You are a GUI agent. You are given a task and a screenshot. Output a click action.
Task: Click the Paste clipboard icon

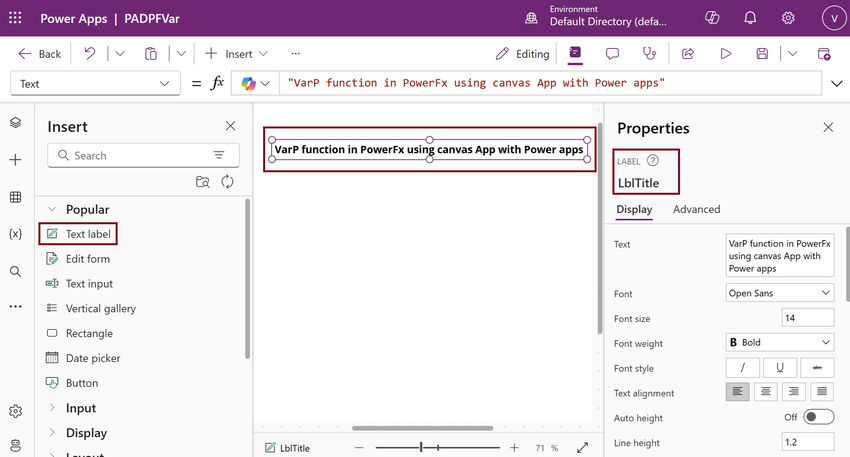tap(151, 53)
